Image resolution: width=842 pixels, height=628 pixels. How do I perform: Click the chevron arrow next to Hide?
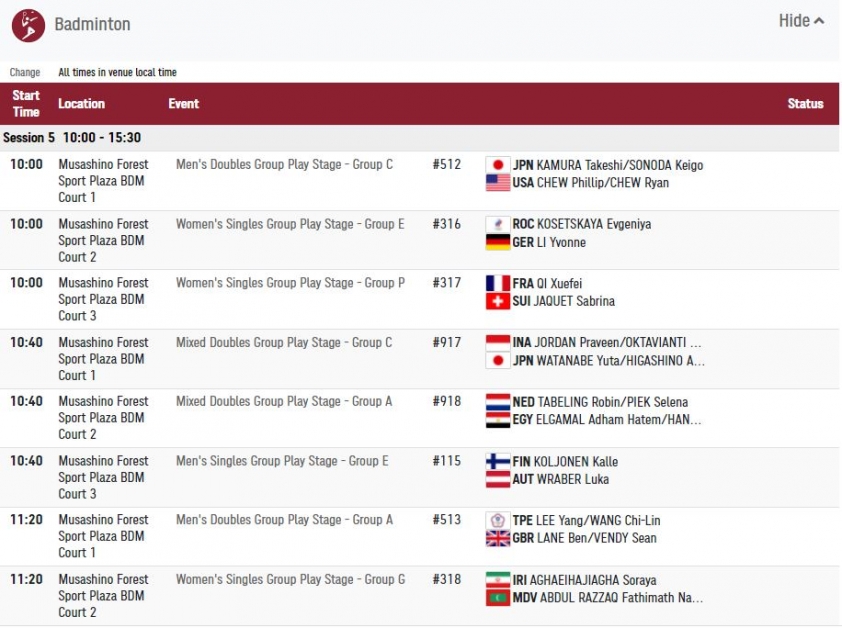[819, 21]
